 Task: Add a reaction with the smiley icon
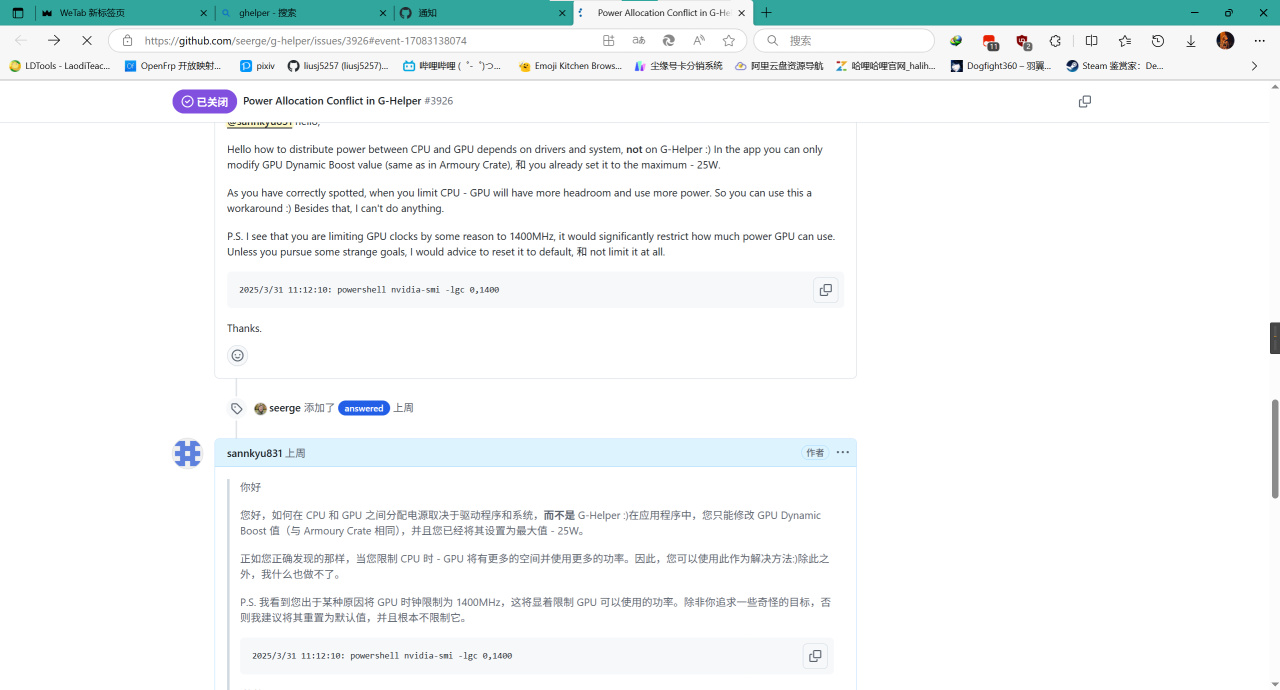tap(237, 355)
